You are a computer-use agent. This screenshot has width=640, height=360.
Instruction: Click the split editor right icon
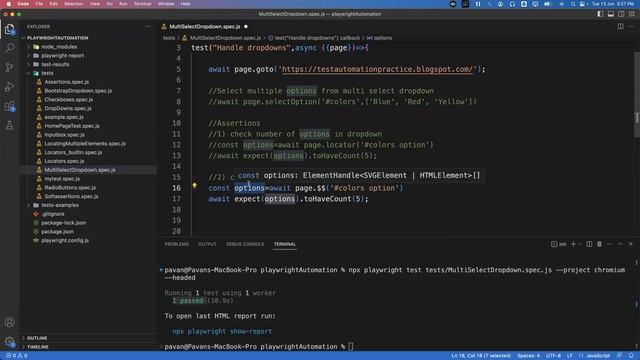coord(620,27)
